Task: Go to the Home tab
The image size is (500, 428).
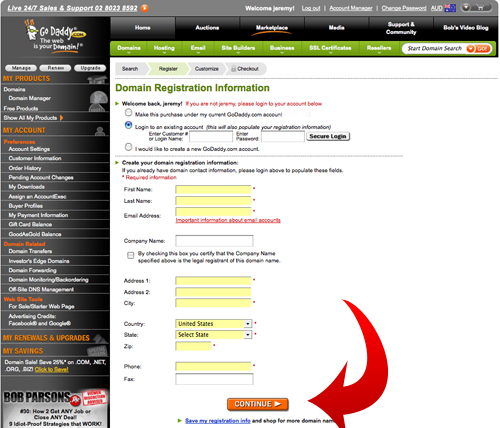Action: pos(143,28)
